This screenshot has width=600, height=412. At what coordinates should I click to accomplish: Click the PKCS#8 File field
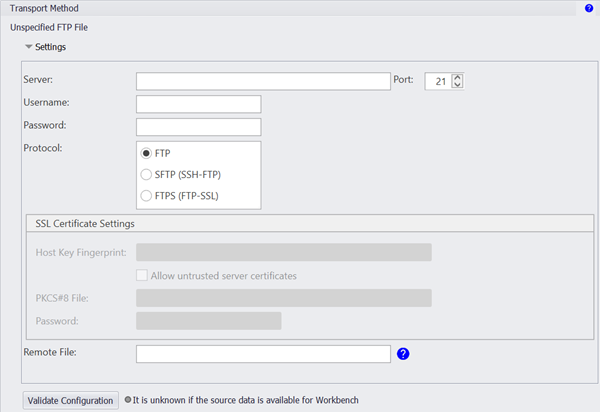(x=284, y=298)
